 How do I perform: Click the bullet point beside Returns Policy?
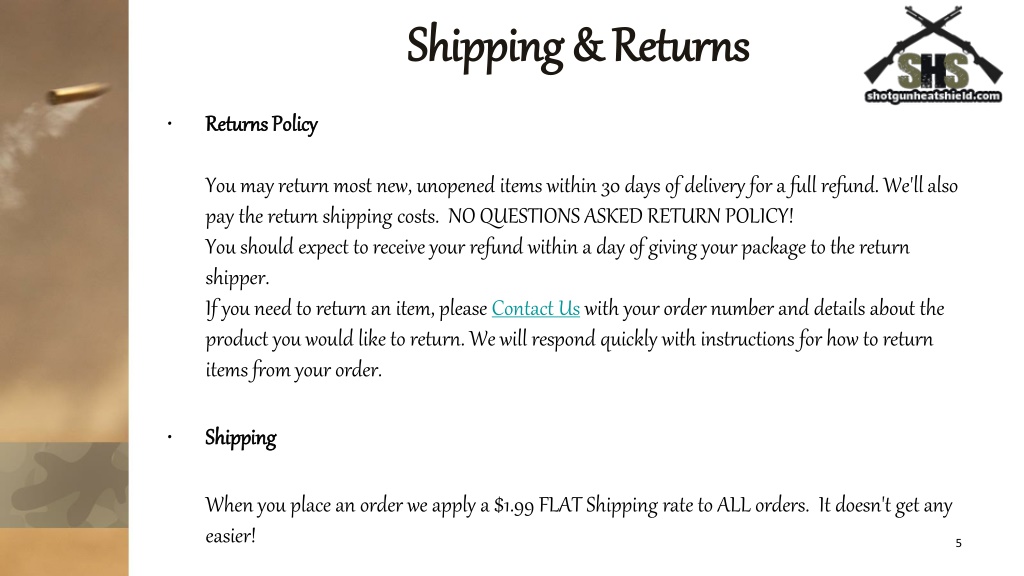[x=170, y=123]
